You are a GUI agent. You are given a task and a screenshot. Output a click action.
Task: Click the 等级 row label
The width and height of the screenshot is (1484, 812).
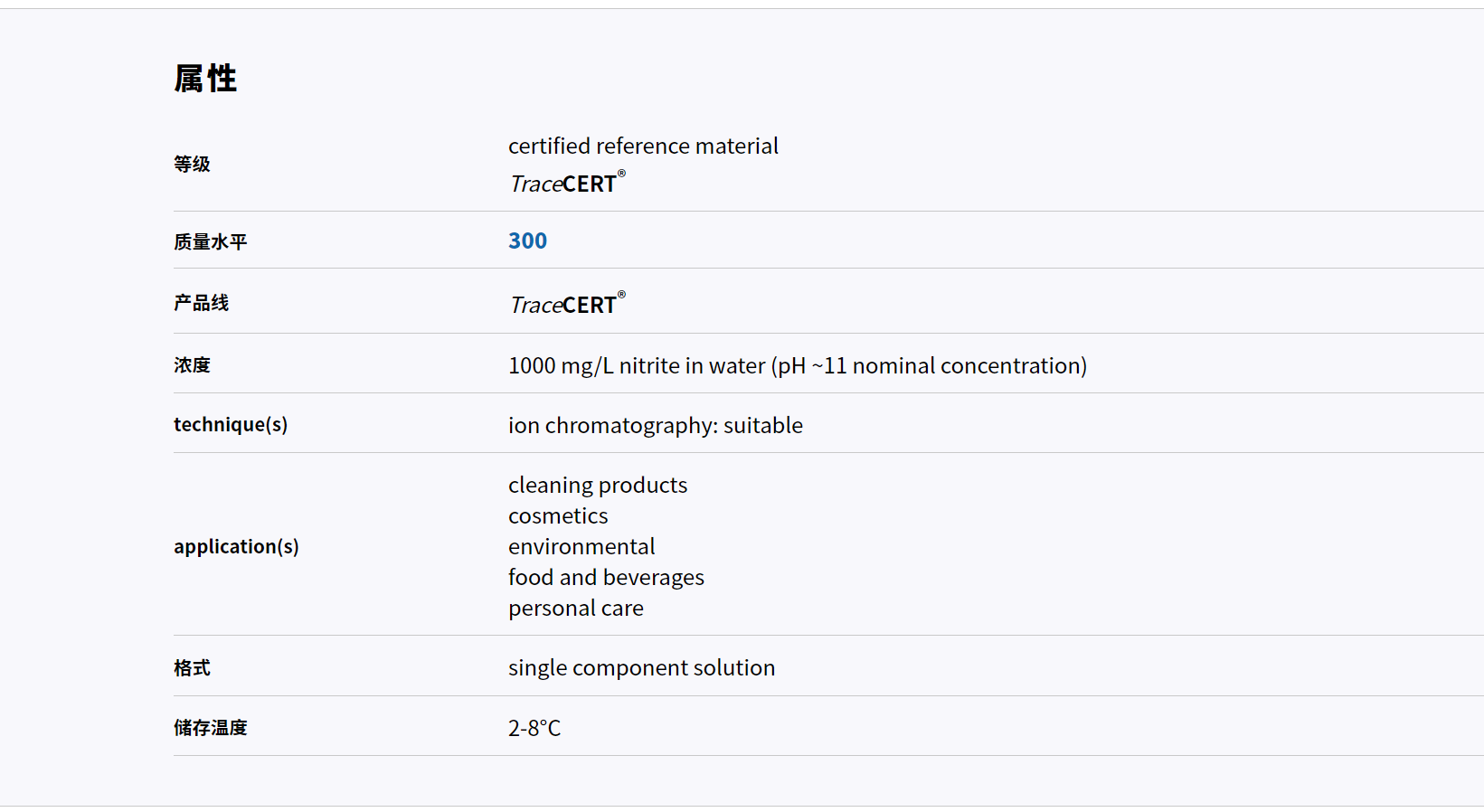click(192, 164)
